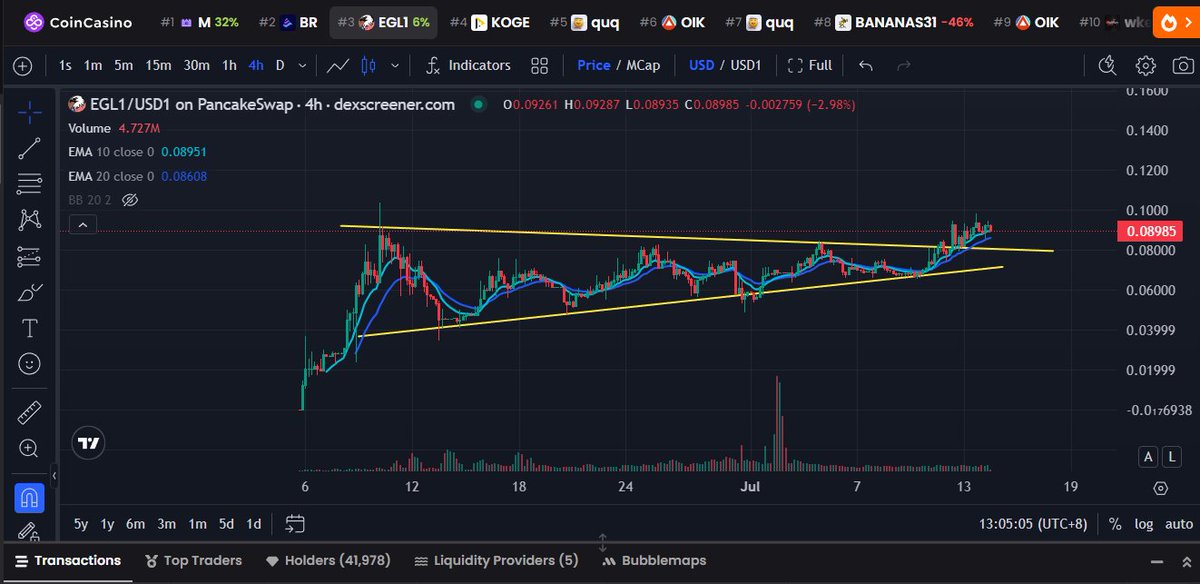The width and height of the screenshot is (1200, 584).
Task: Toggle the log scale text button
Action: point(1143,523)
